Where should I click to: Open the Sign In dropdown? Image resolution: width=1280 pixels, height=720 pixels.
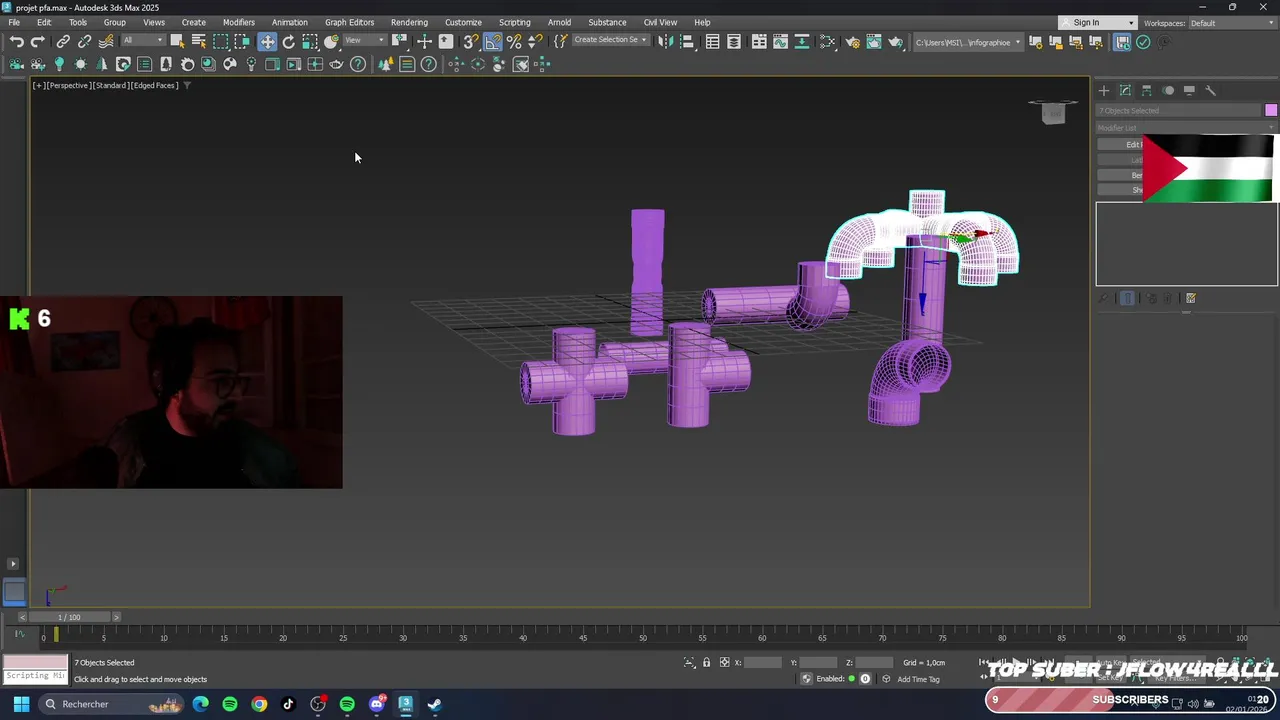(1097, 23)
